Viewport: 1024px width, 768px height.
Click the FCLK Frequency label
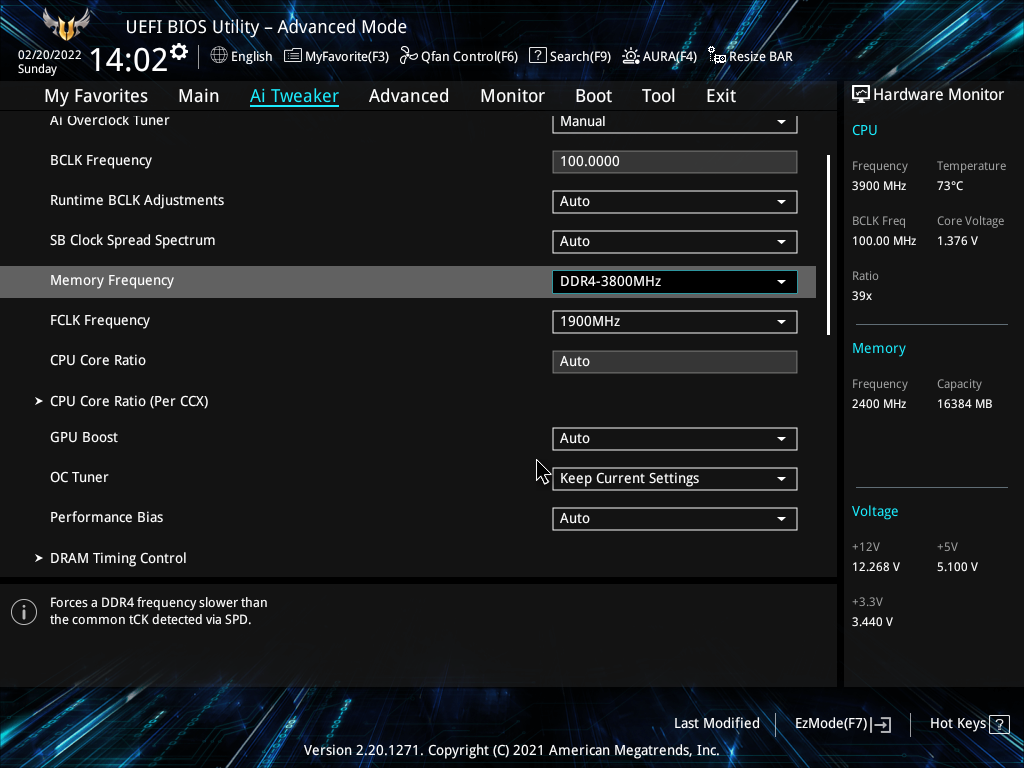[100, 320]
